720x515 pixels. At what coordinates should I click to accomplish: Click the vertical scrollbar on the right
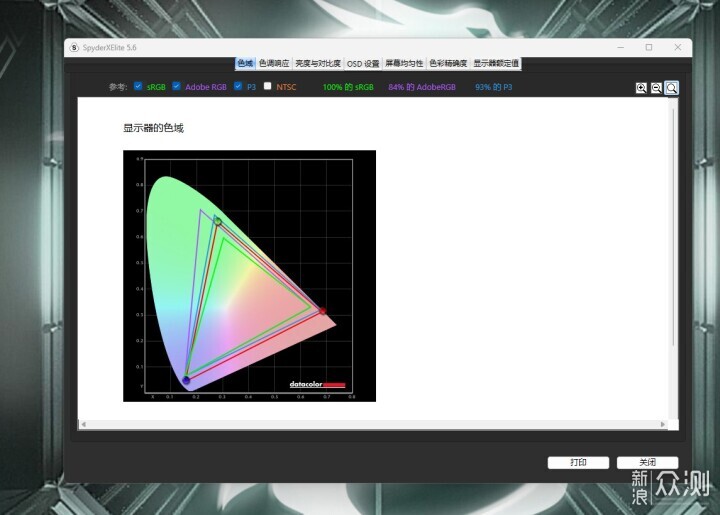click(x=674, y=227)
